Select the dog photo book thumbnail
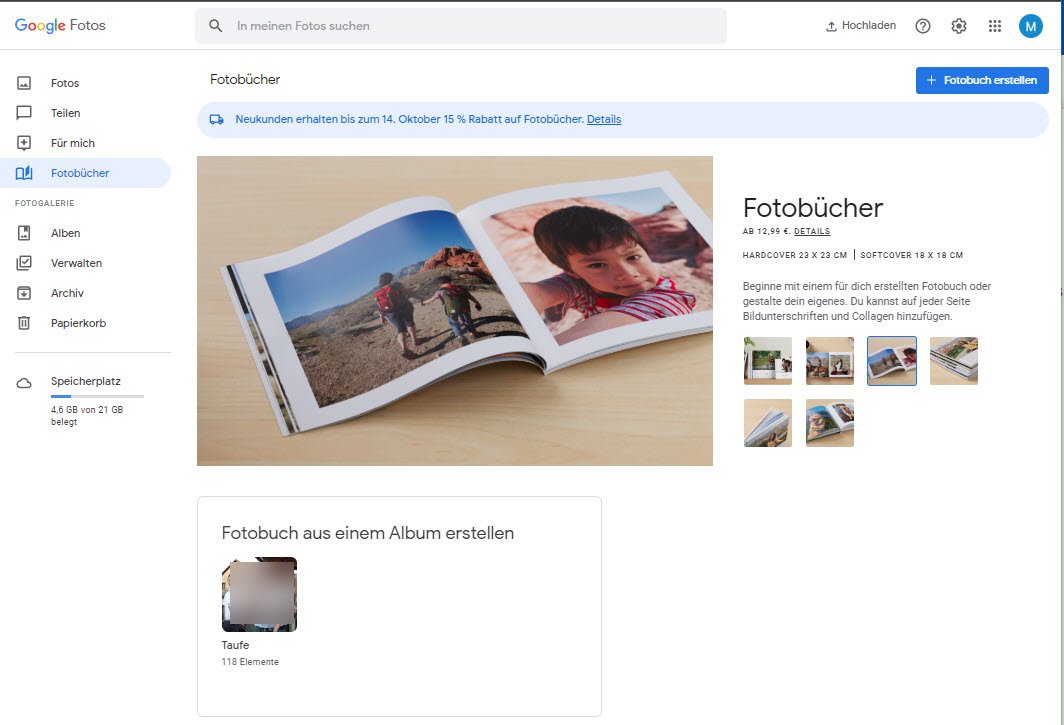1064x725 pixels. tap(830, 423)
